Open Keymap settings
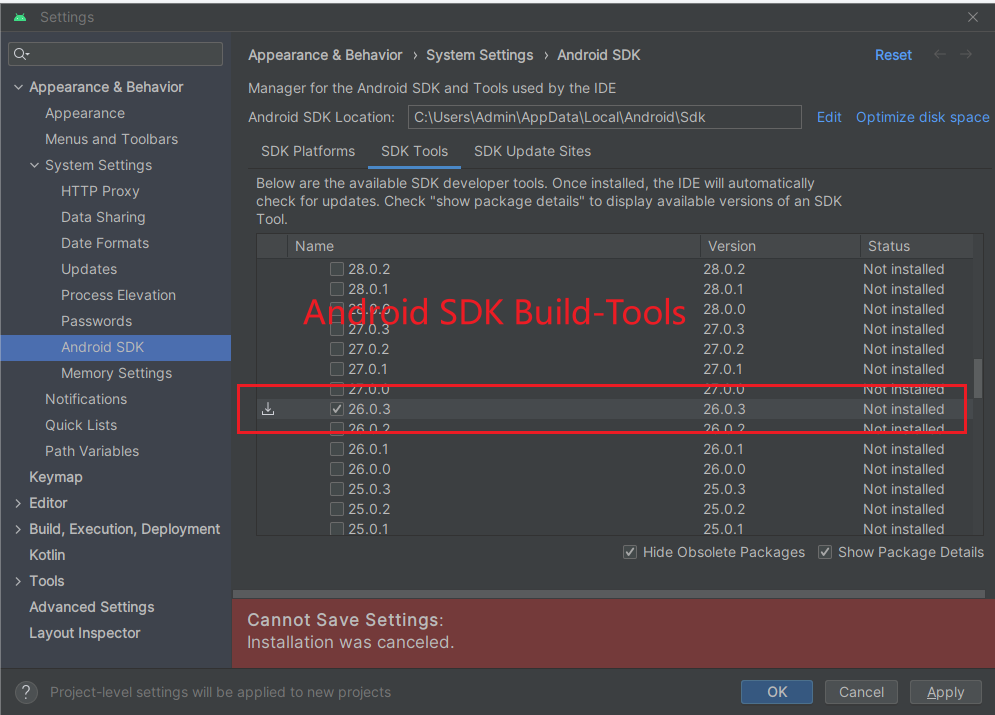 tap(56, 477)
